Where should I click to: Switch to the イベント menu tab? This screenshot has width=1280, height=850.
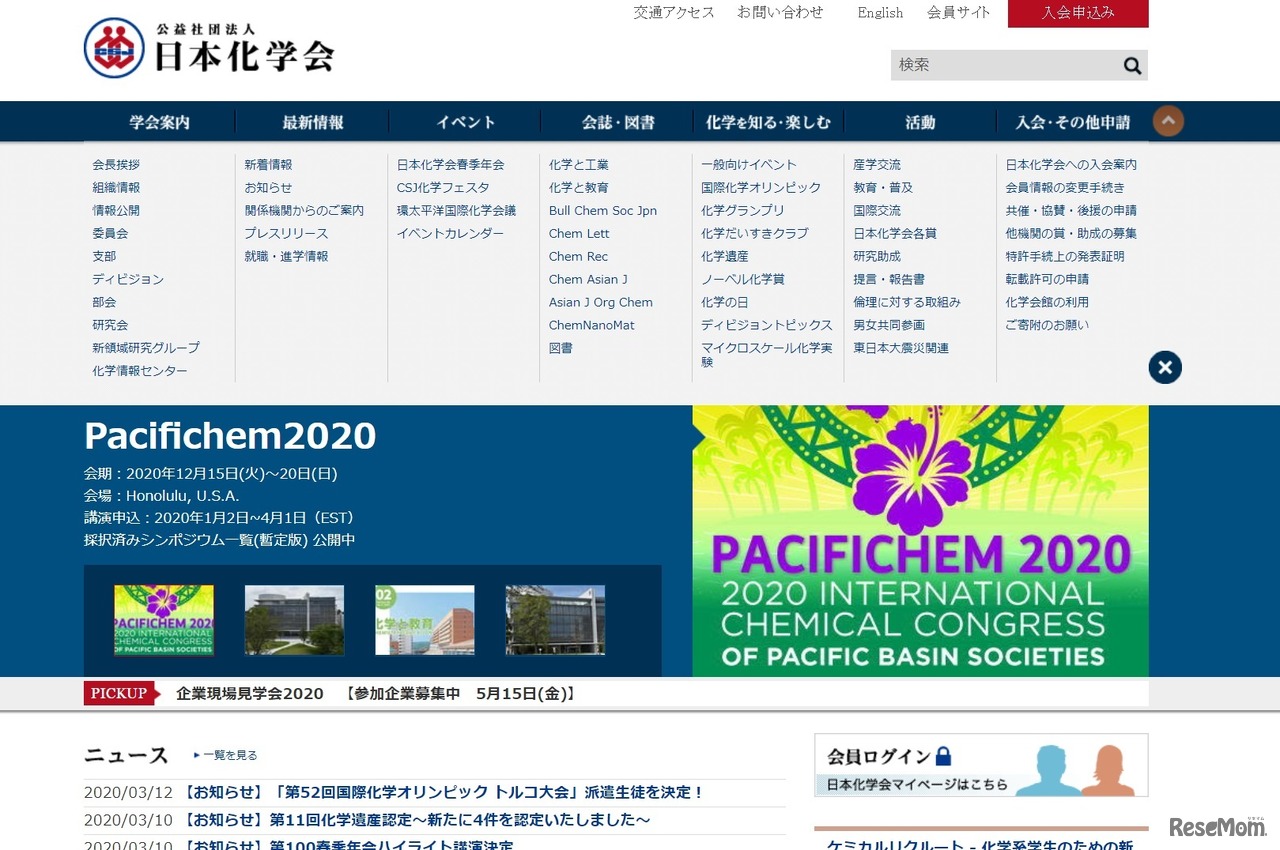click(x=465, y=121)
